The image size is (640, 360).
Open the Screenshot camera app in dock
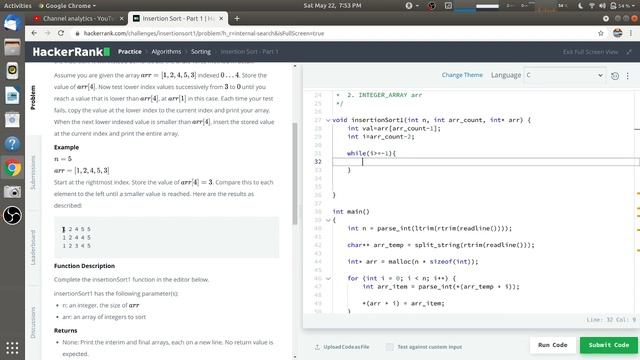click(12, 192)
